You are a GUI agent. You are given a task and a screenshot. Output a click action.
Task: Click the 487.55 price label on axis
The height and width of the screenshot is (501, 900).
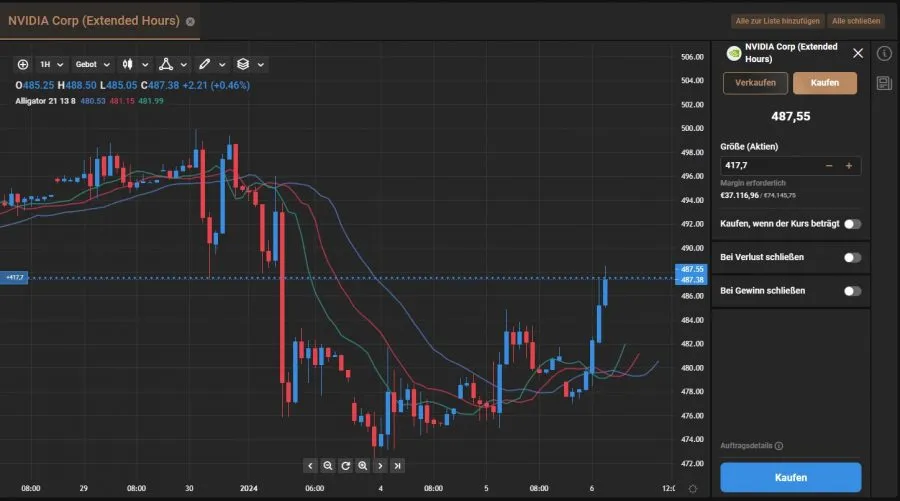tap(691, 269)
